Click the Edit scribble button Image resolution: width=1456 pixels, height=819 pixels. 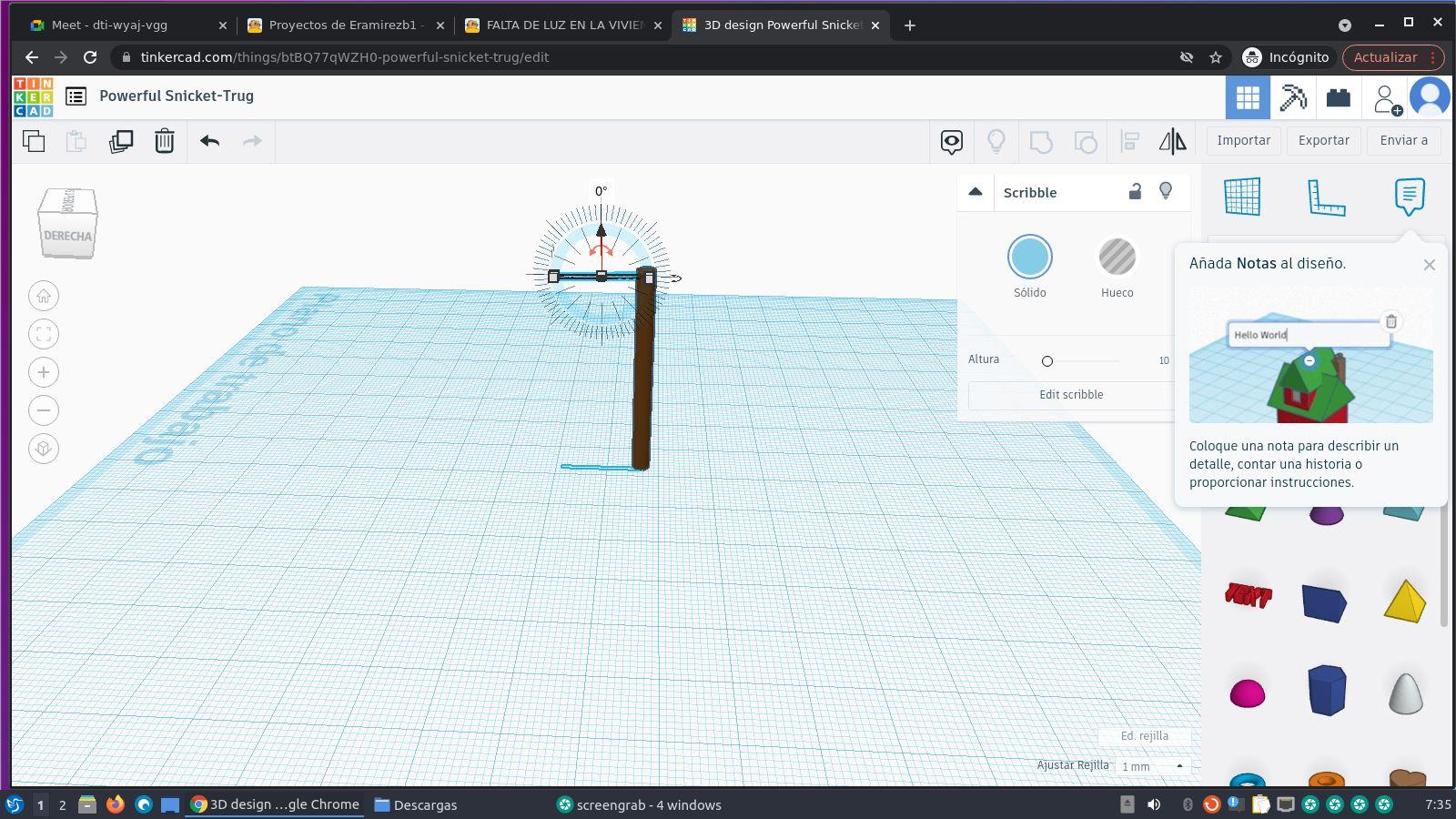(1071, 395)
